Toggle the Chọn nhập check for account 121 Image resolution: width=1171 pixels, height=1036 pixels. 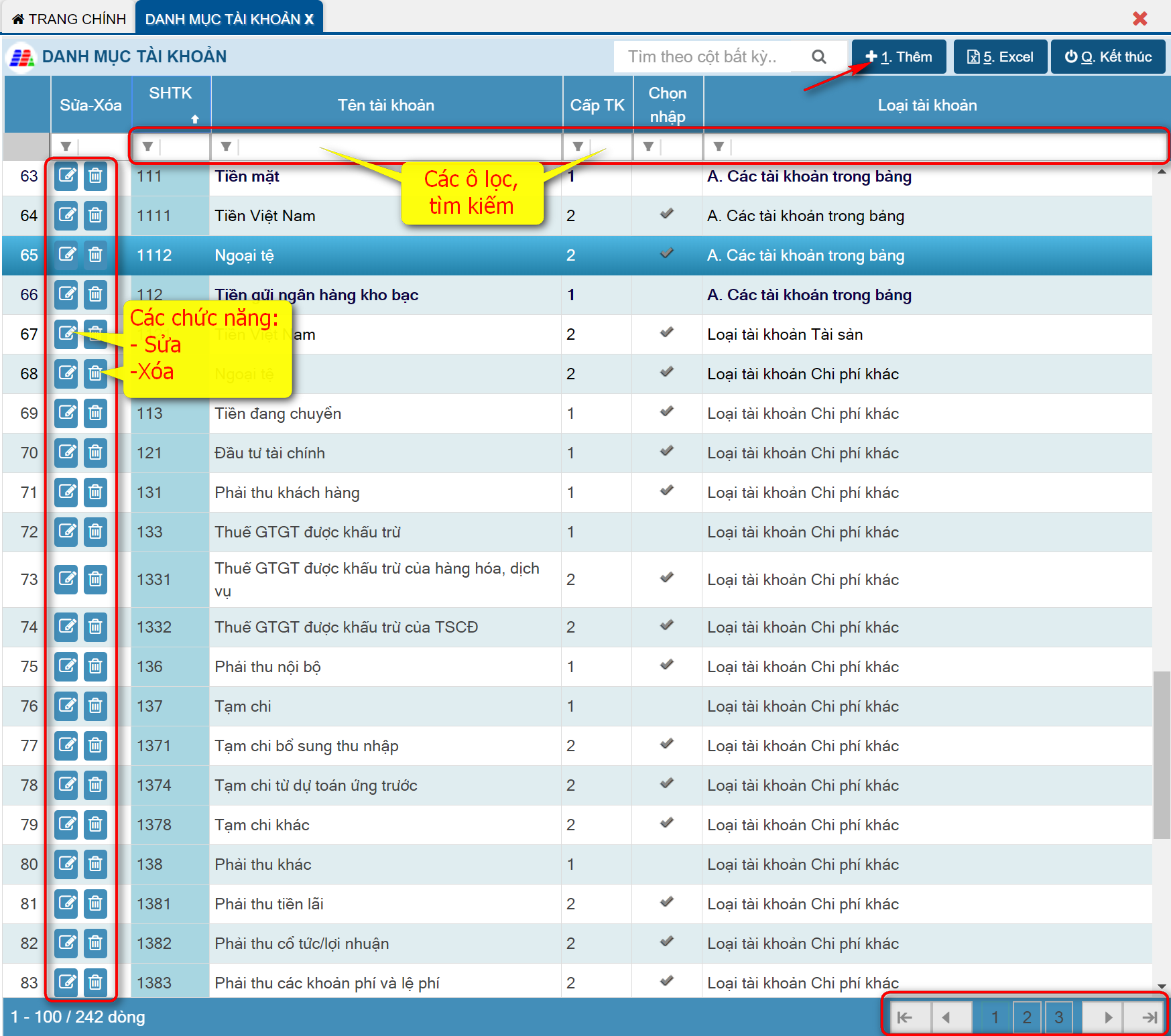pyautogui.click(x=666, y=452)
